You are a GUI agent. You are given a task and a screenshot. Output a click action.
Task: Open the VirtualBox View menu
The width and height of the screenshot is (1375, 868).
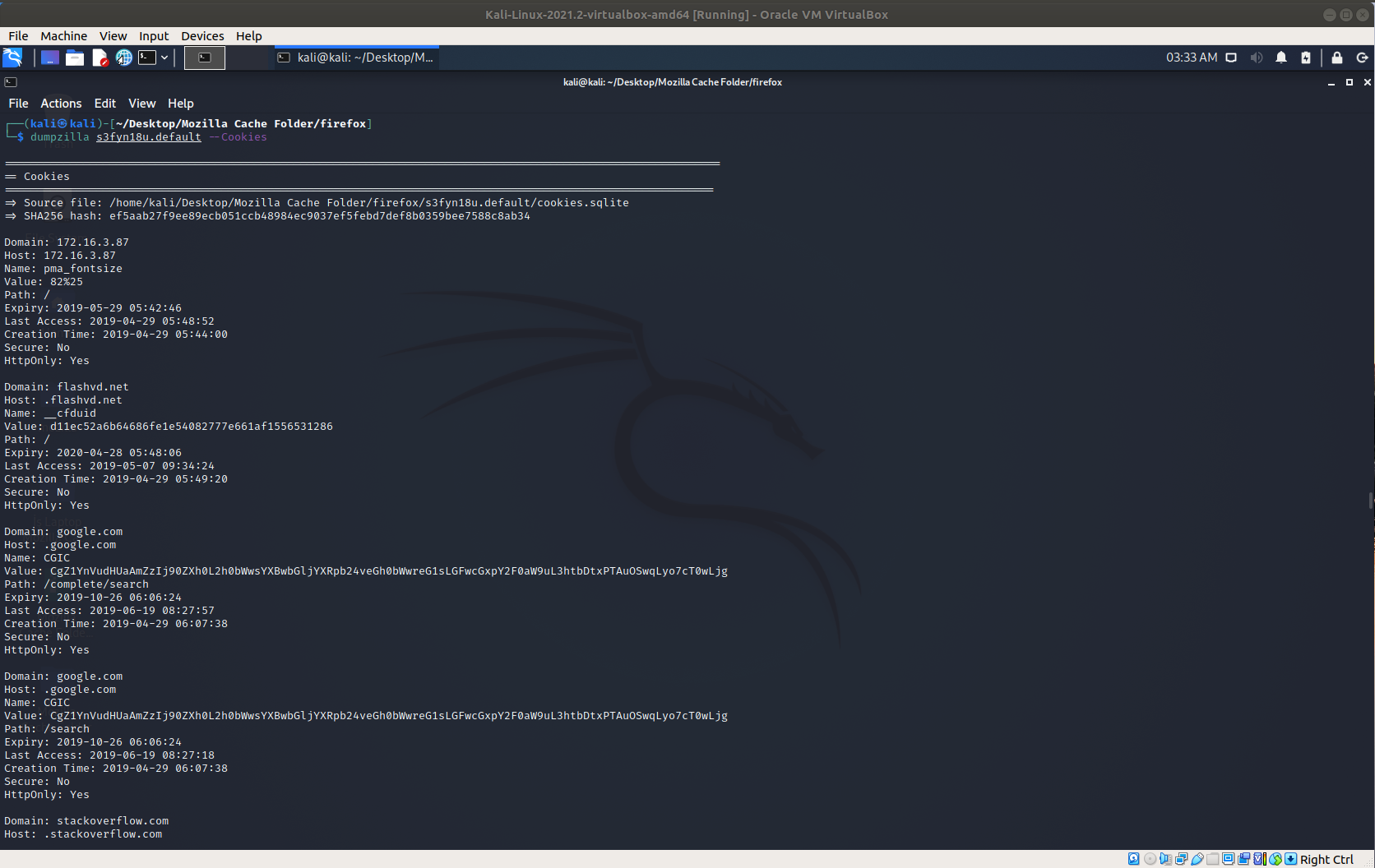[113, 36]
